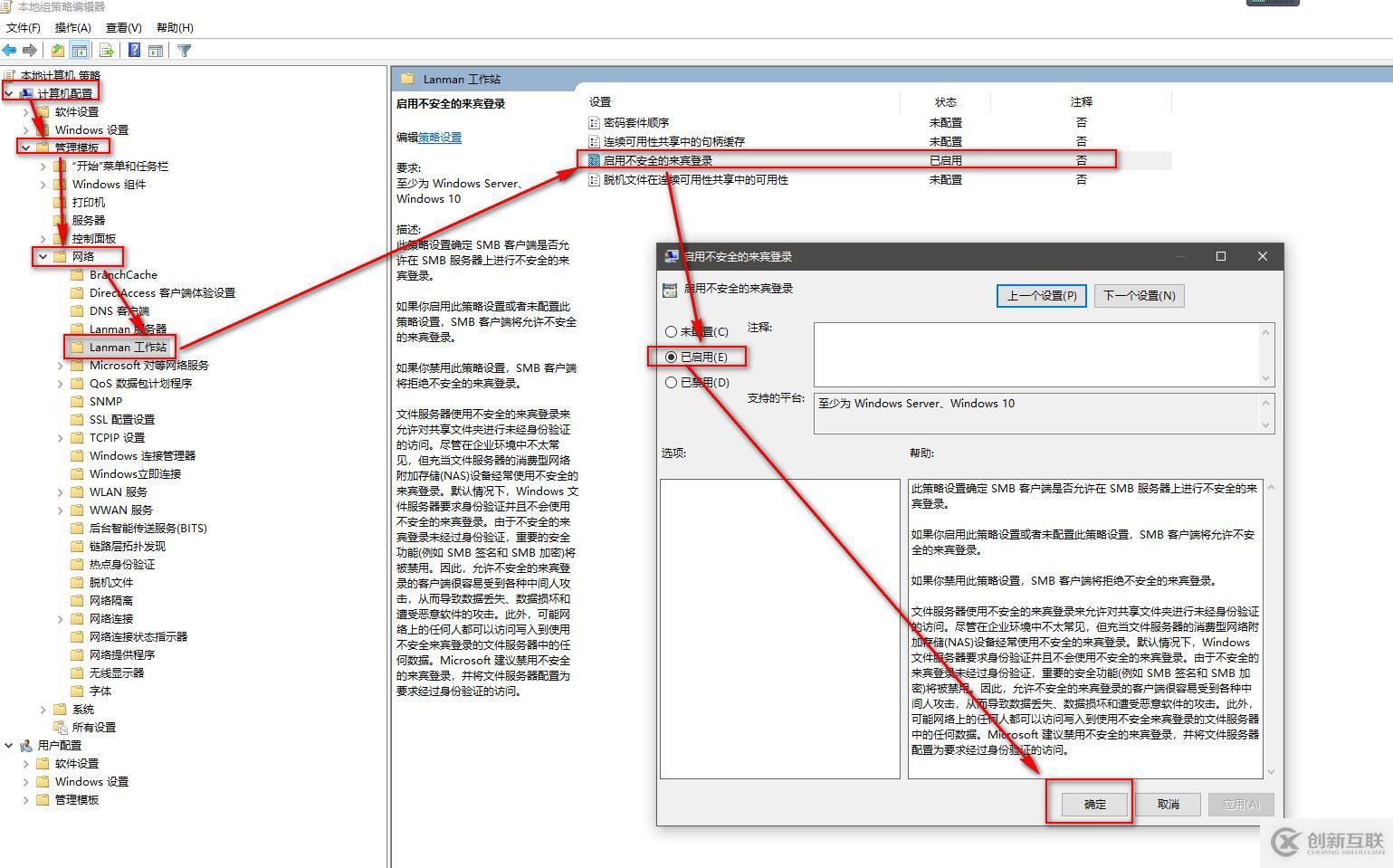Select the 未配置(C) radio button
1393x868 pixels.
click(x=671, y=331)
